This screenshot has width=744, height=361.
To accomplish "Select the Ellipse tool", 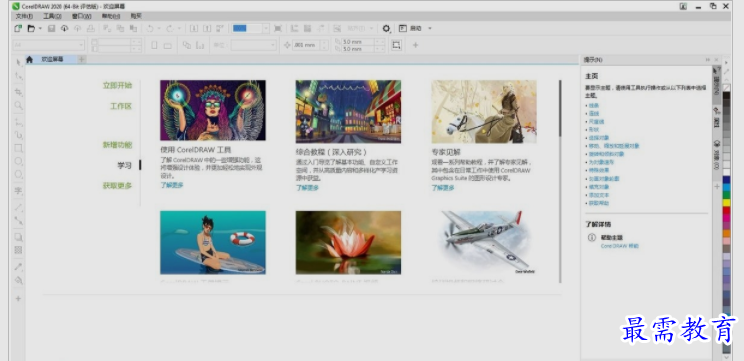I will (19, 161).
